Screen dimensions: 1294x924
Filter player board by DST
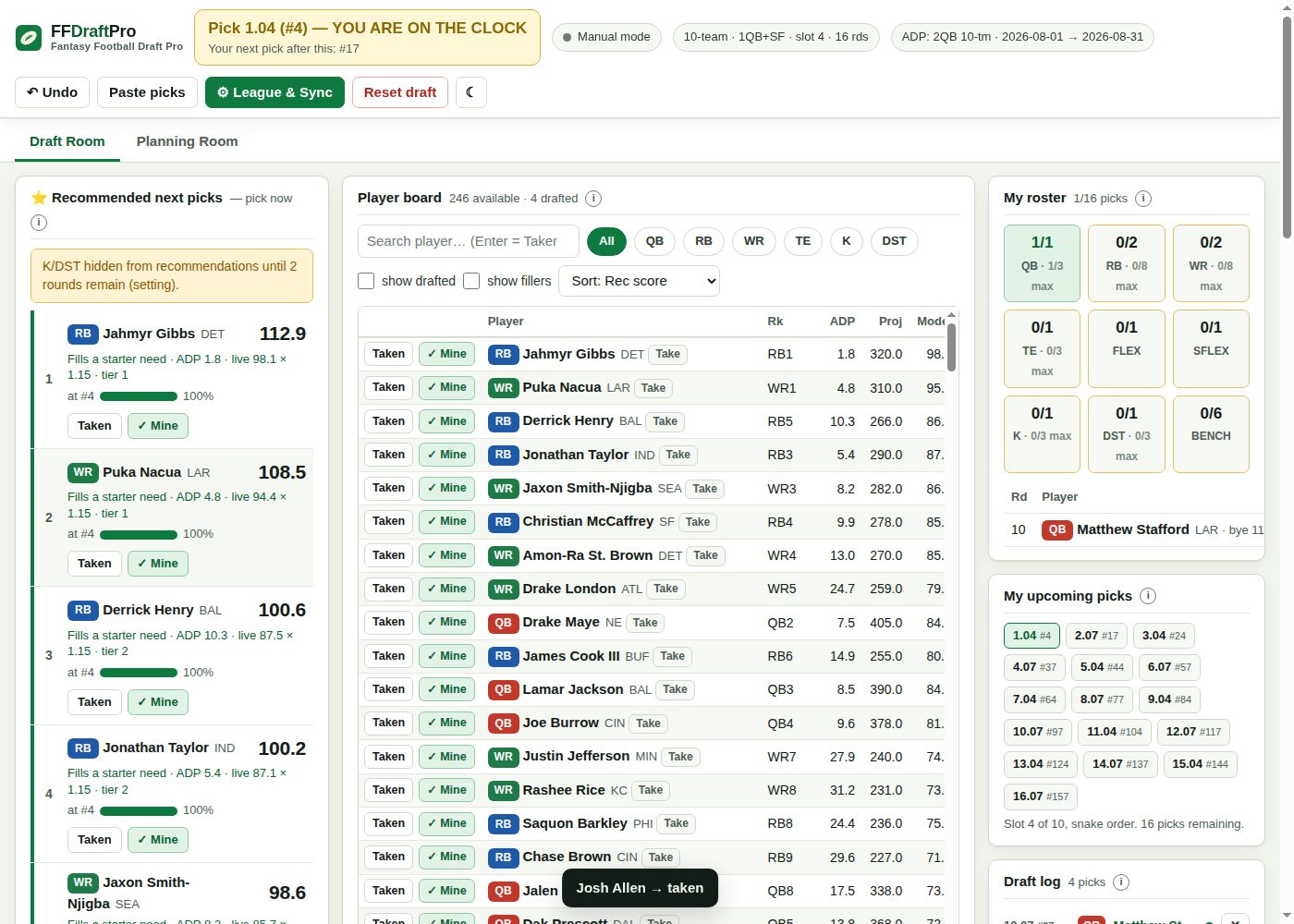click(x=894, y=241)
